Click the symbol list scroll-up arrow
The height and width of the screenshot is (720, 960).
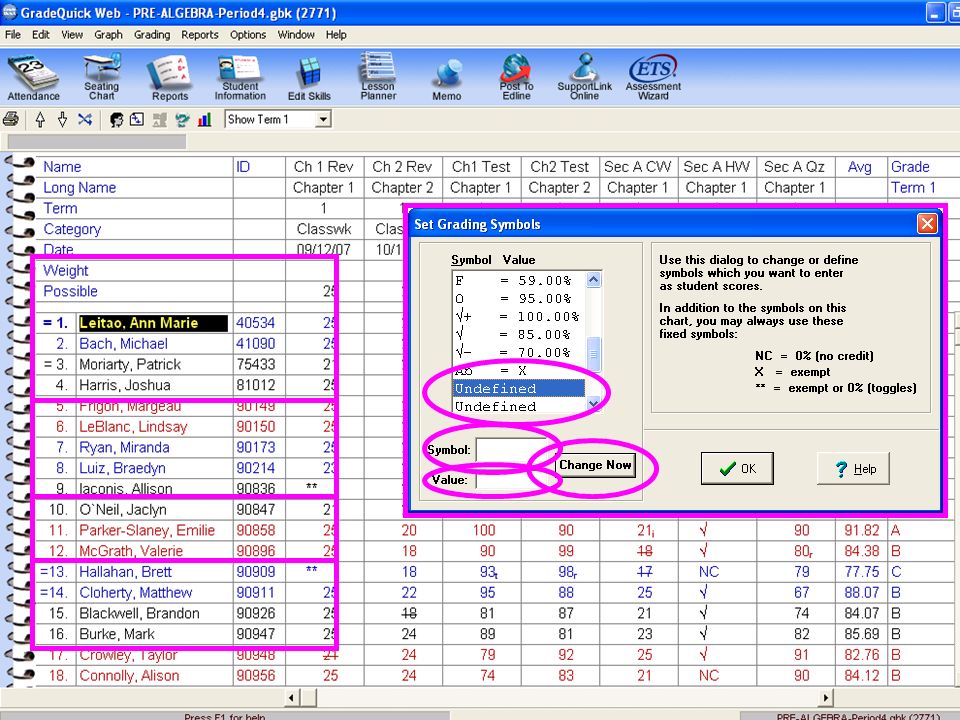tap(593, 280)
